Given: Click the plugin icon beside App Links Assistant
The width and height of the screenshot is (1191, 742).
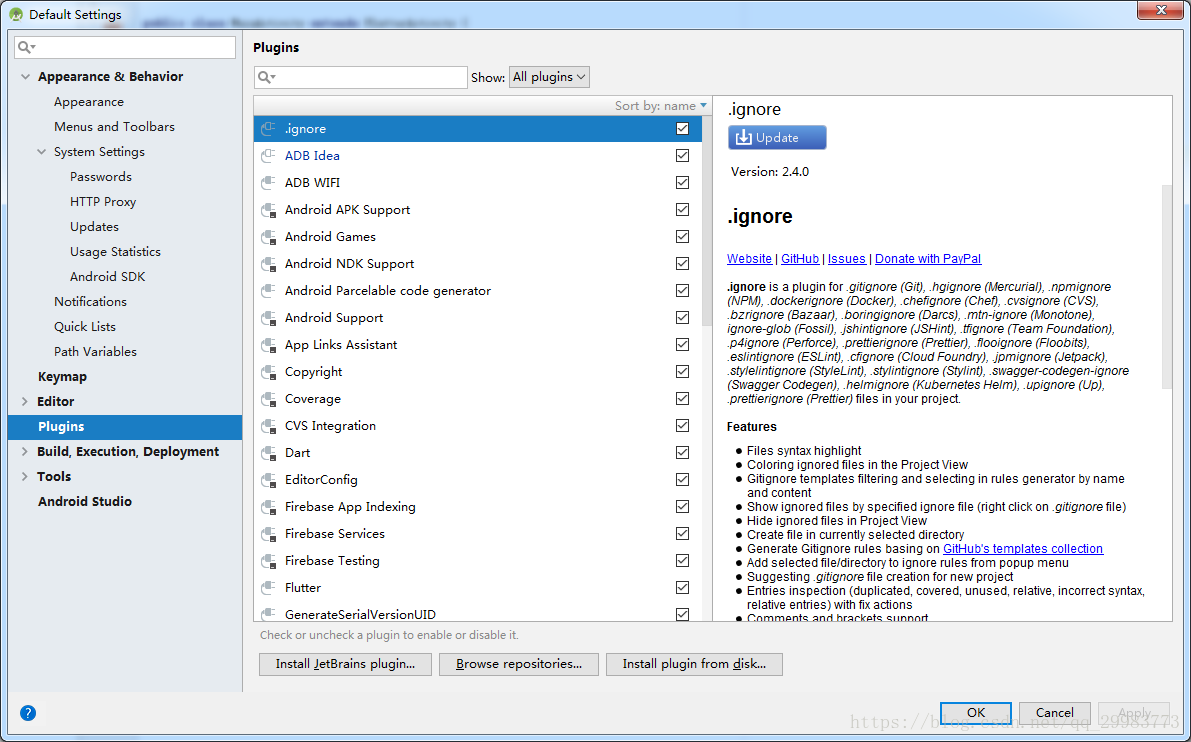Looking at the screenshot, I should point(267,345).
